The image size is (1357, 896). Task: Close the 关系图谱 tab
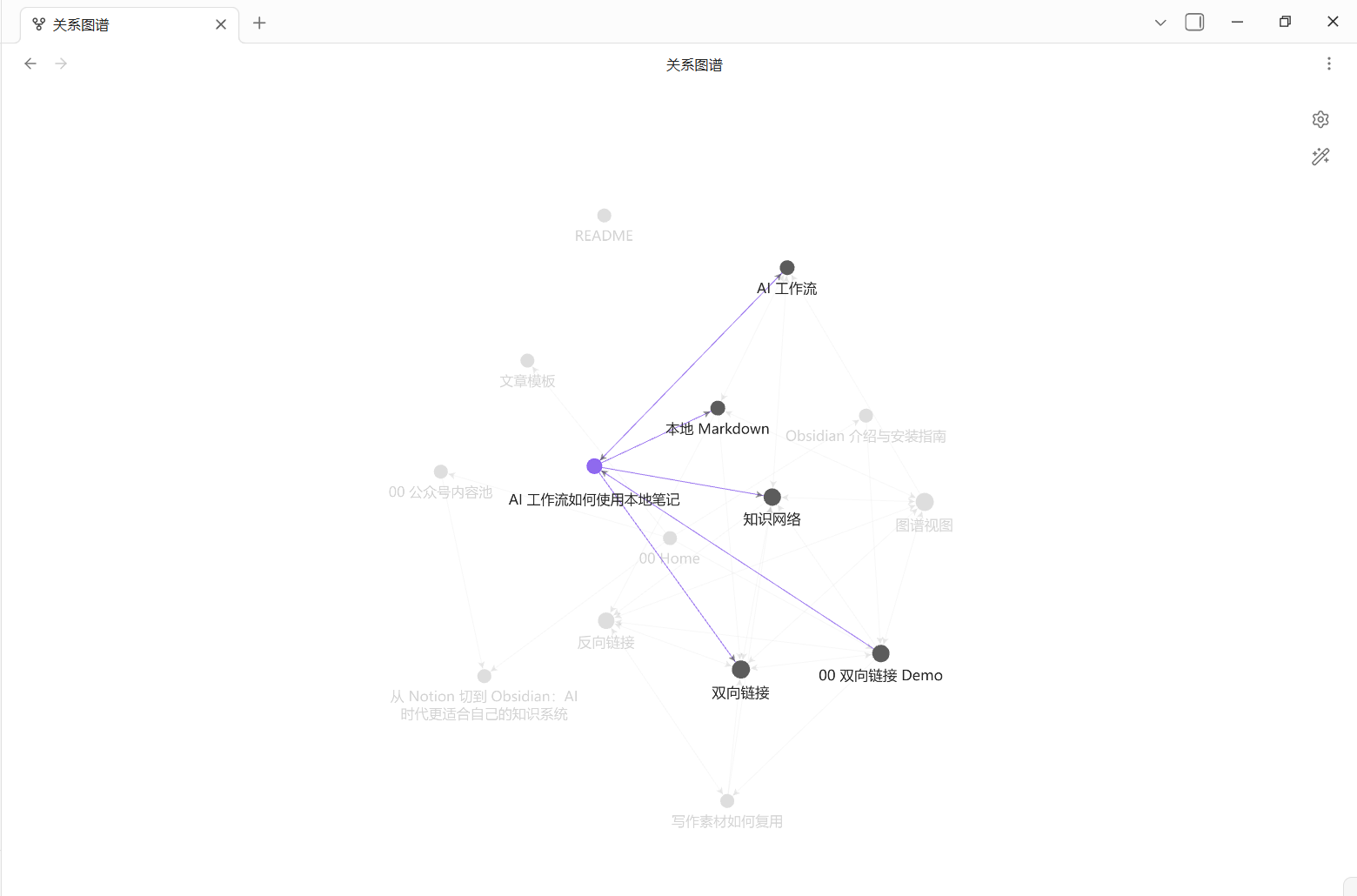pyautogui.click(x=221, y=24)
